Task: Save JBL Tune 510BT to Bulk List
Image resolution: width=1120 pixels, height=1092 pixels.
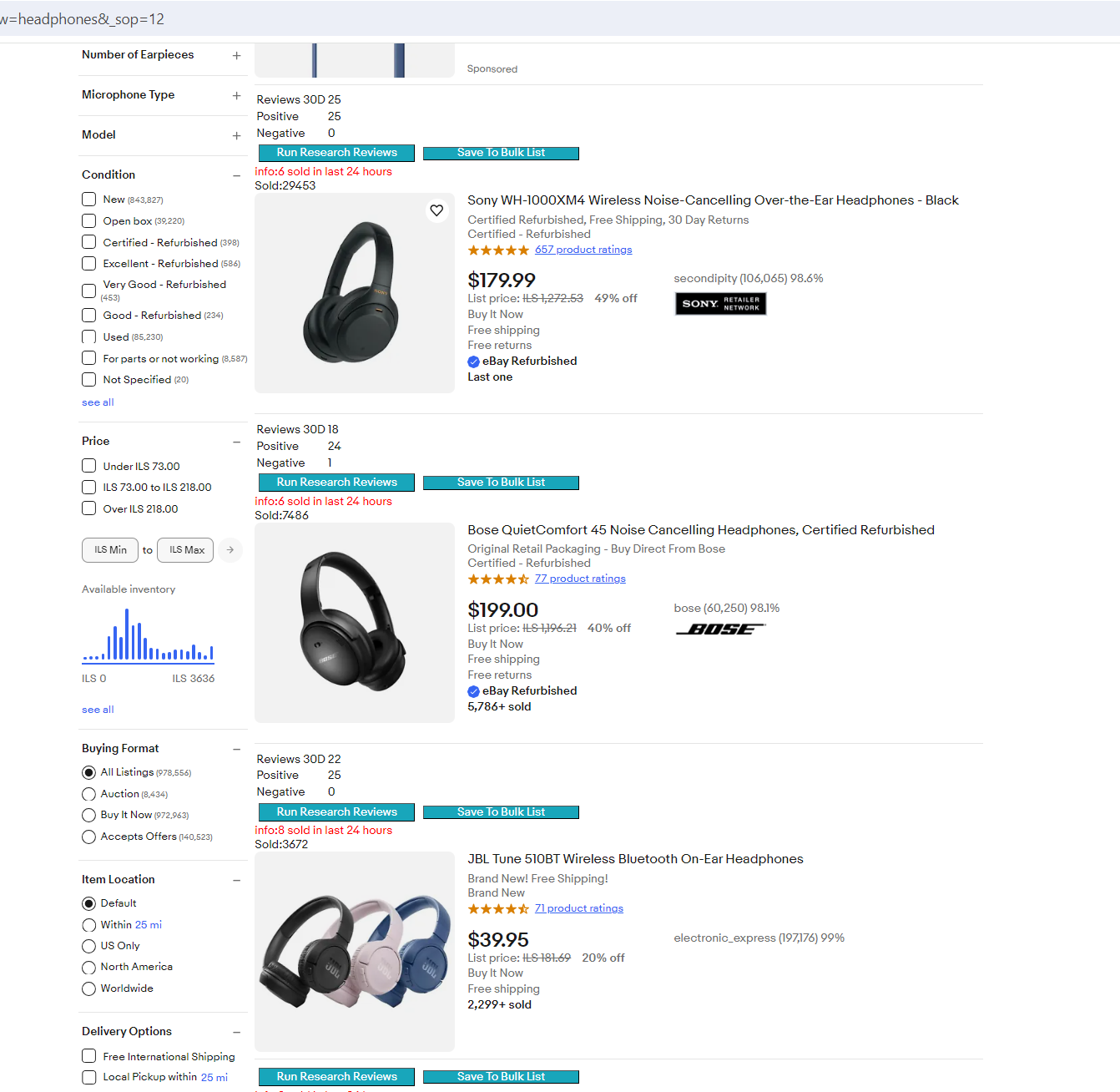Action: 501,812
